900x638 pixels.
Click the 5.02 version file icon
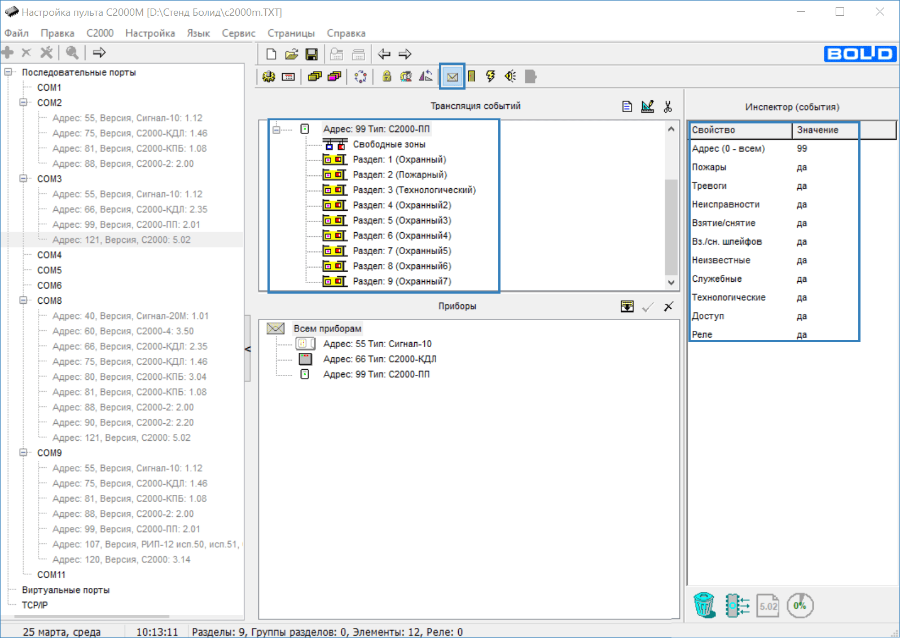[x=768, y=605]
